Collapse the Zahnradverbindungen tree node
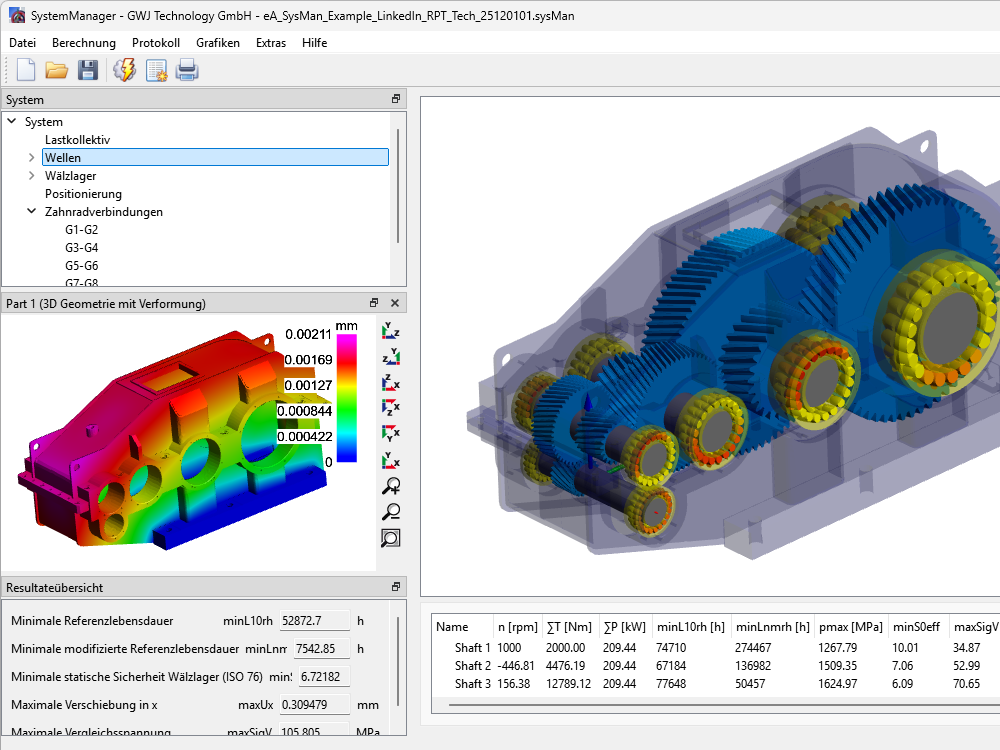 [x=32, y=212]
